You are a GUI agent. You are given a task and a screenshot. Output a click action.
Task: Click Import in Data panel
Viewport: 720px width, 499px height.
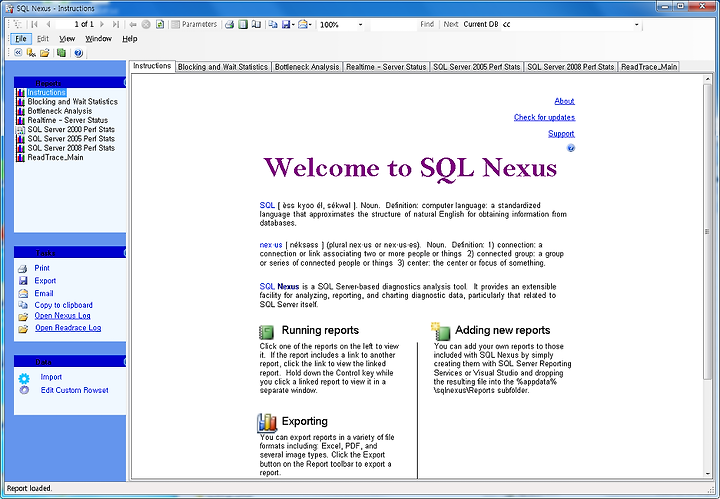51,377
